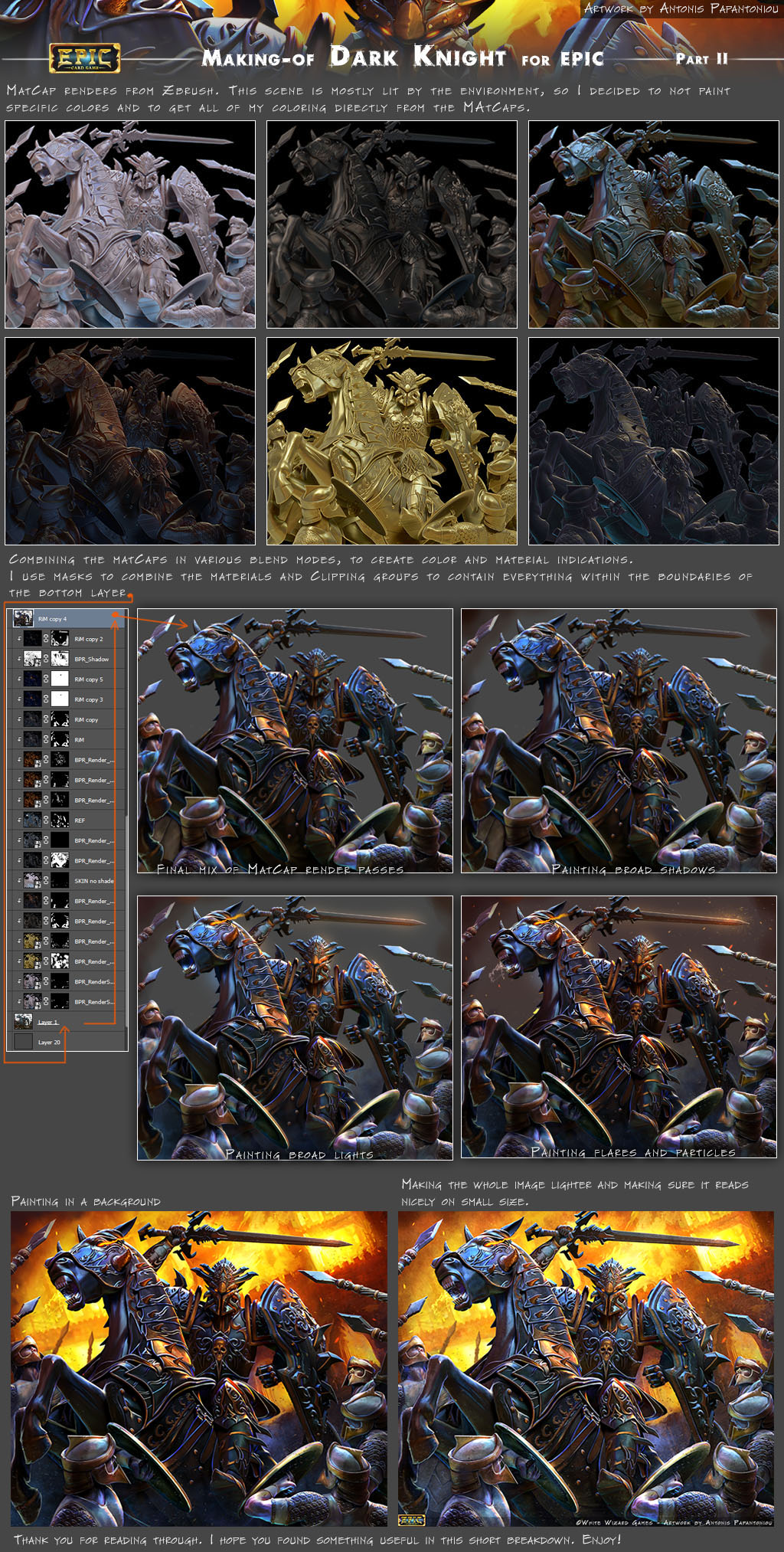Select mask thumbnail of SKIN no shade
The width and height of the screenshot is (784, 1552).
point(60,880)
